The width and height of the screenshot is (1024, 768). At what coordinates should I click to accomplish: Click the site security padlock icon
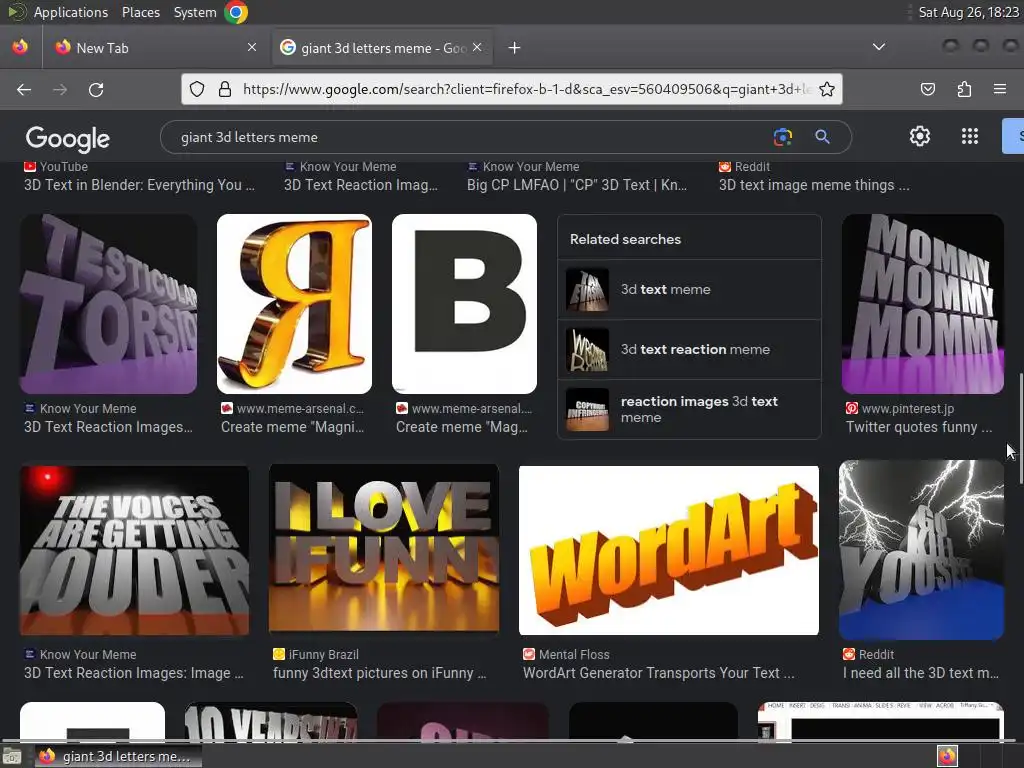click(x=225, y=89)
